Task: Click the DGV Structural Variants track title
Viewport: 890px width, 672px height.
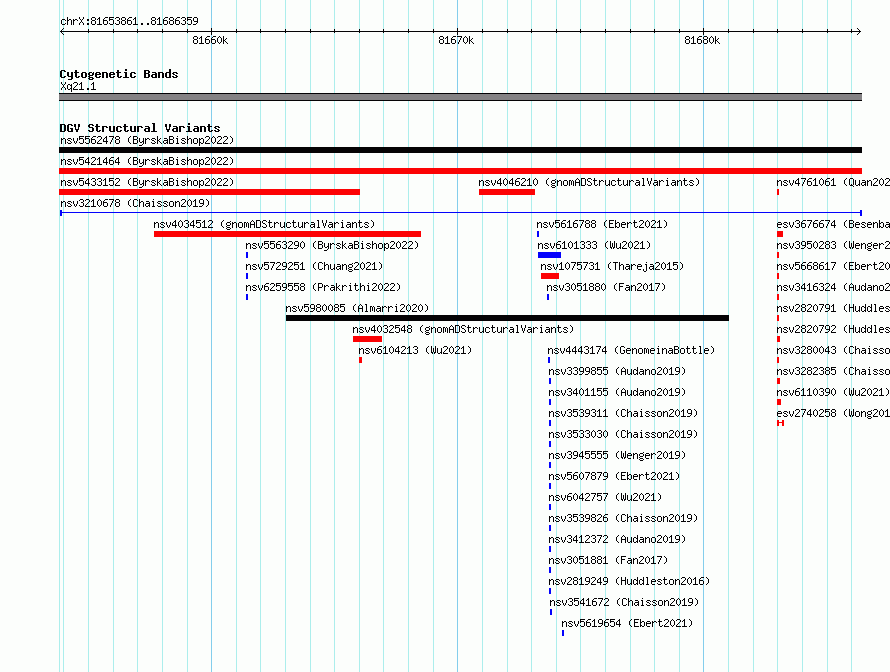Action: 140,128
